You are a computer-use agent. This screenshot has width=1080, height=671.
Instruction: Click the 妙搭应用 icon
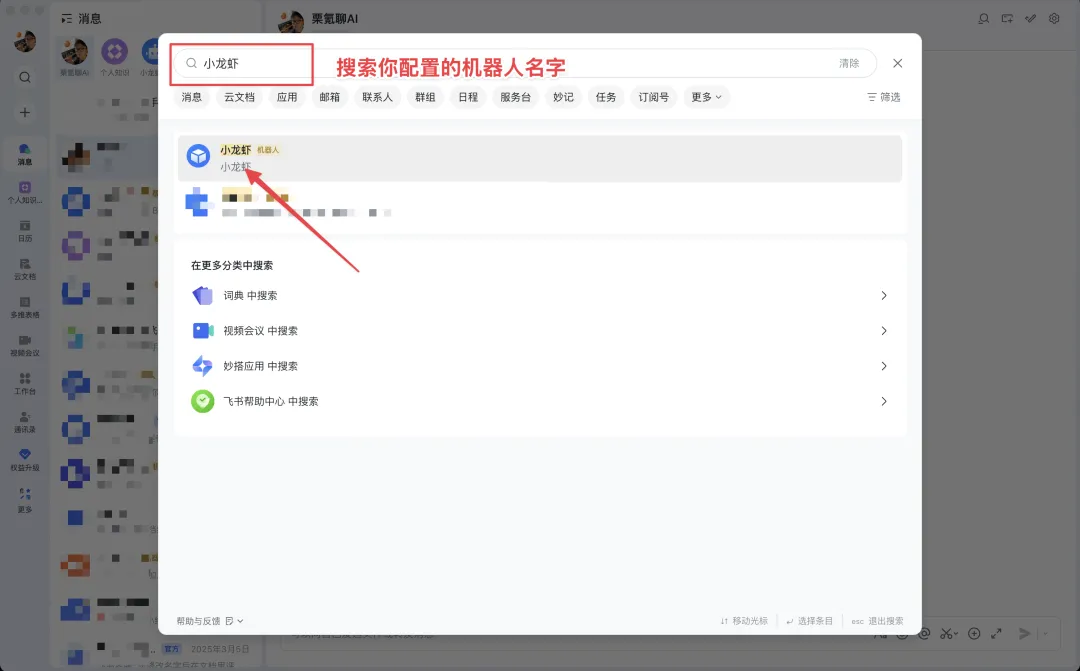pos(202,366)
